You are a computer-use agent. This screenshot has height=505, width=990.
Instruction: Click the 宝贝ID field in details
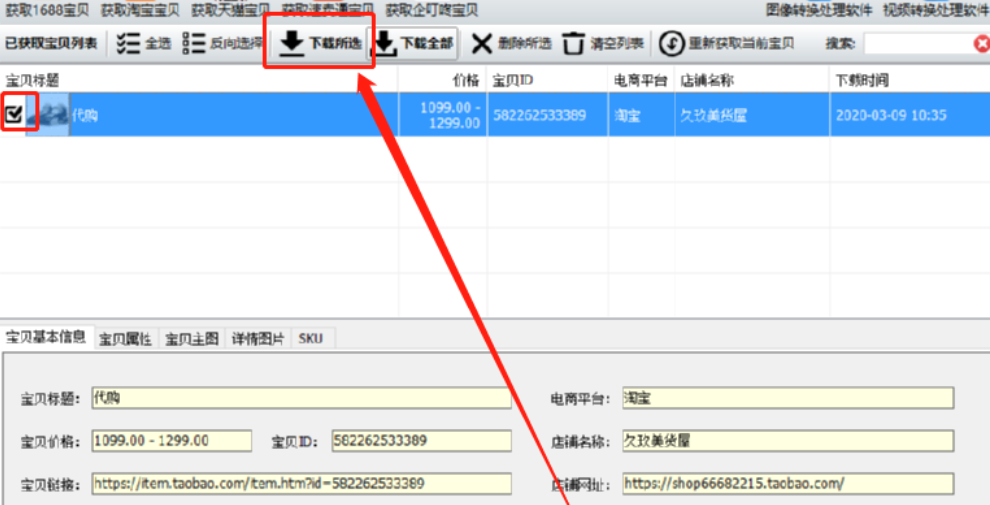[422, 441]
